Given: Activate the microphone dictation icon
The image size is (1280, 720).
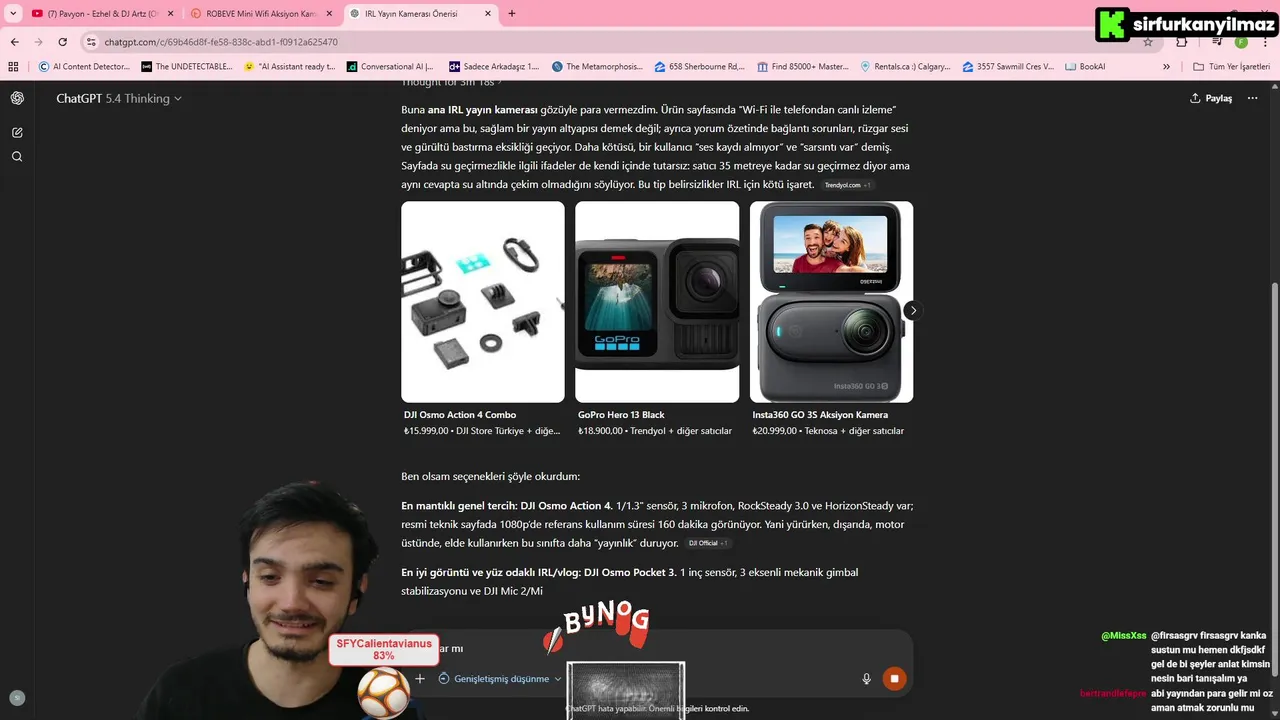Looking at the screenshot, I should (x=867, y=678).
